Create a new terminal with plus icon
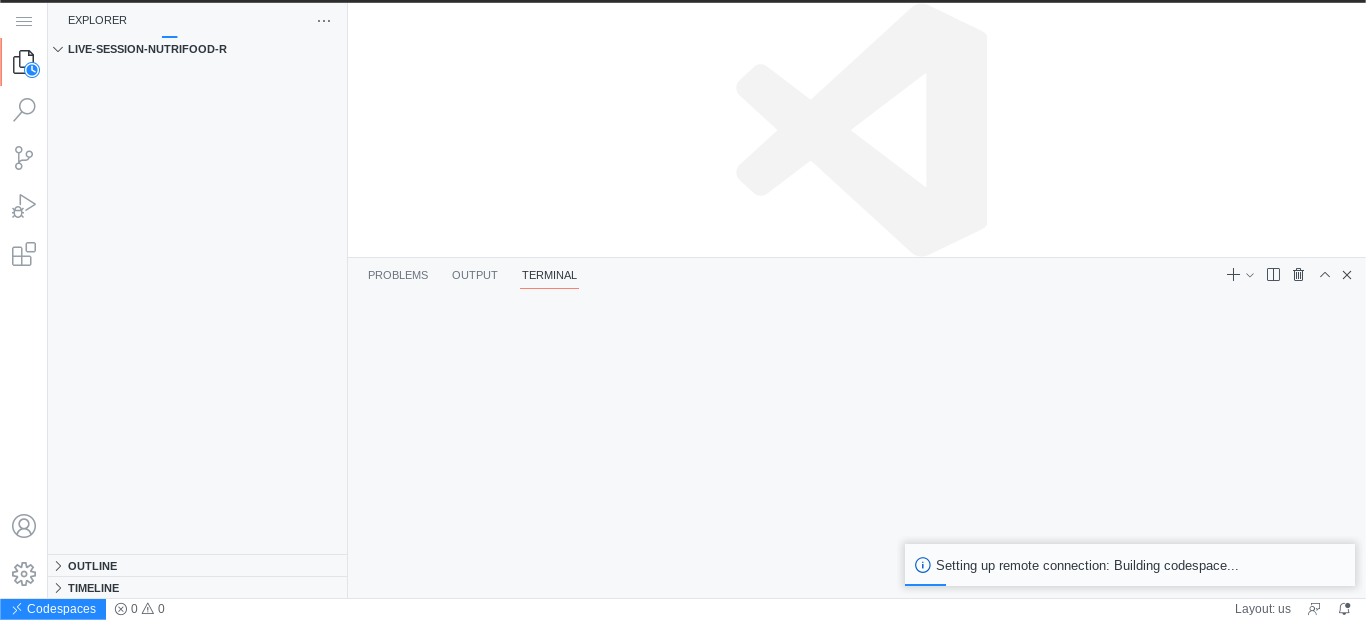The width and height of the screenshot is (1366, 620). coord(1233,275)
